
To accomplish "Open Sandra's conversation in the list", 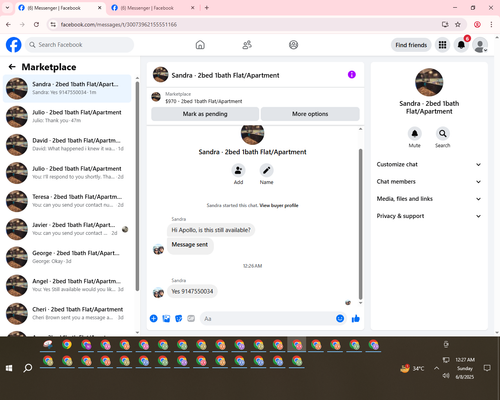I will (67, 88).
